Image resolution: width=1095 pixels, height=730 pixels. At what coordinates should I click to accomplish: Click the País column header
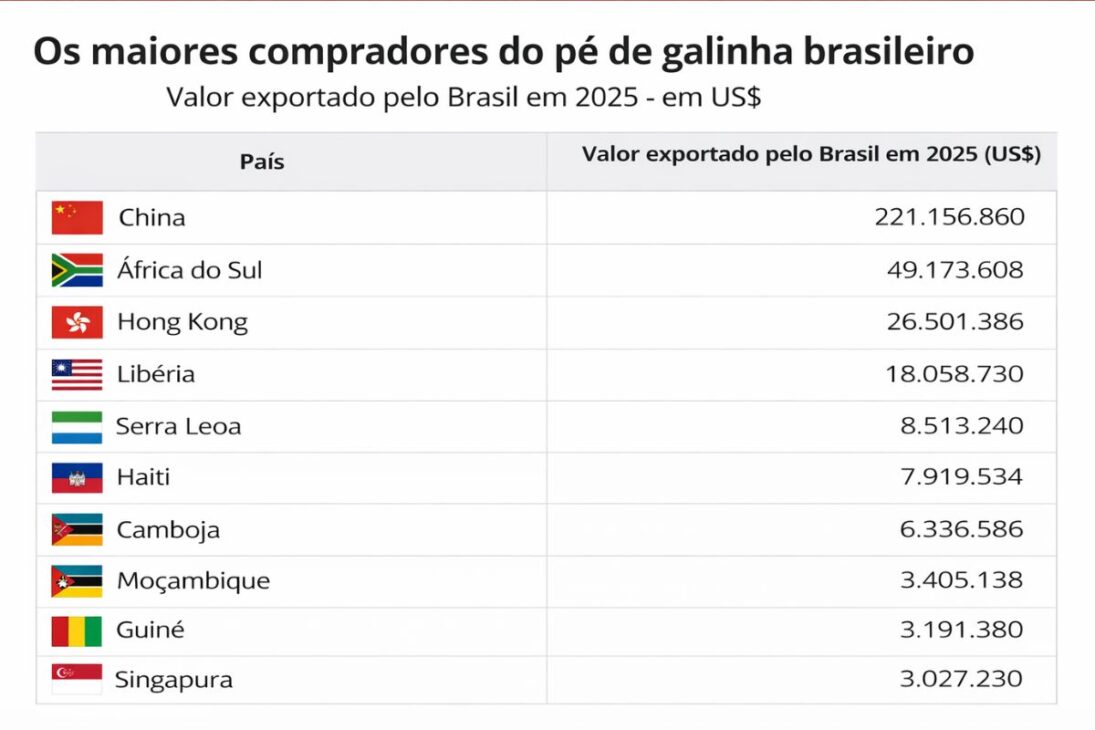coord(262,162)
